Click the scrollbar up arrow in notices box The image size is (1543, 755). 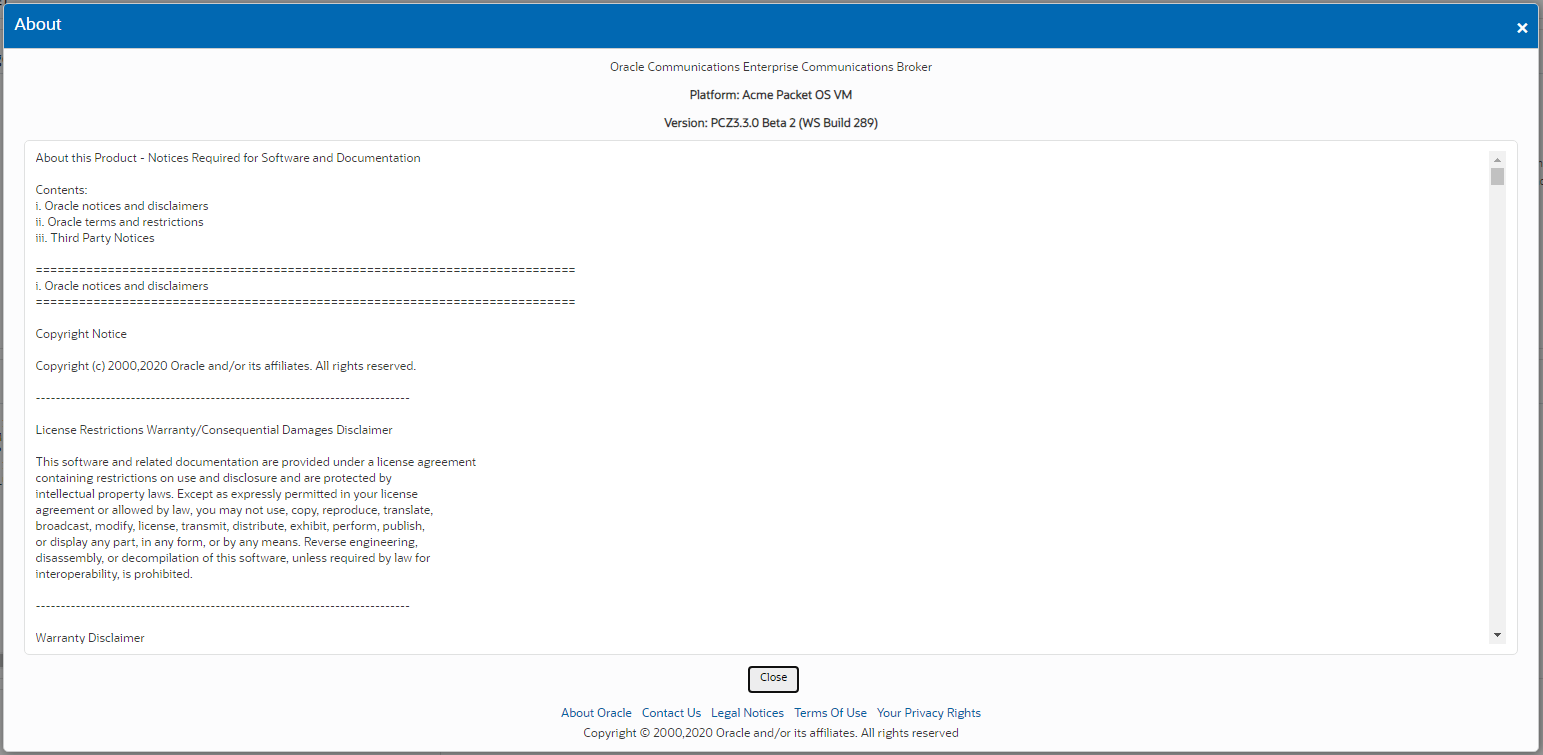(x=1497, y=159)
